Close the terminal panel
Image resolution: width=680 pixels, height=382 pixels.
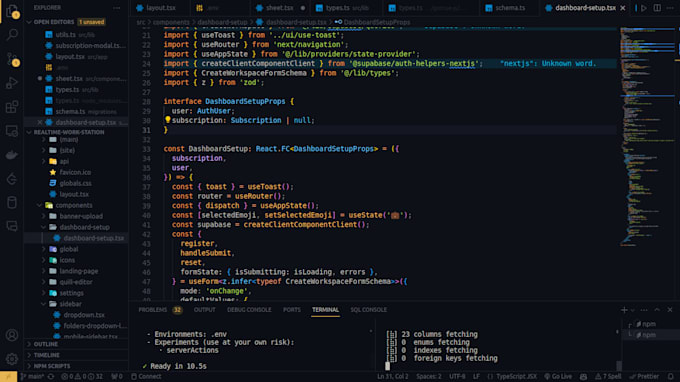coord(670,310)
